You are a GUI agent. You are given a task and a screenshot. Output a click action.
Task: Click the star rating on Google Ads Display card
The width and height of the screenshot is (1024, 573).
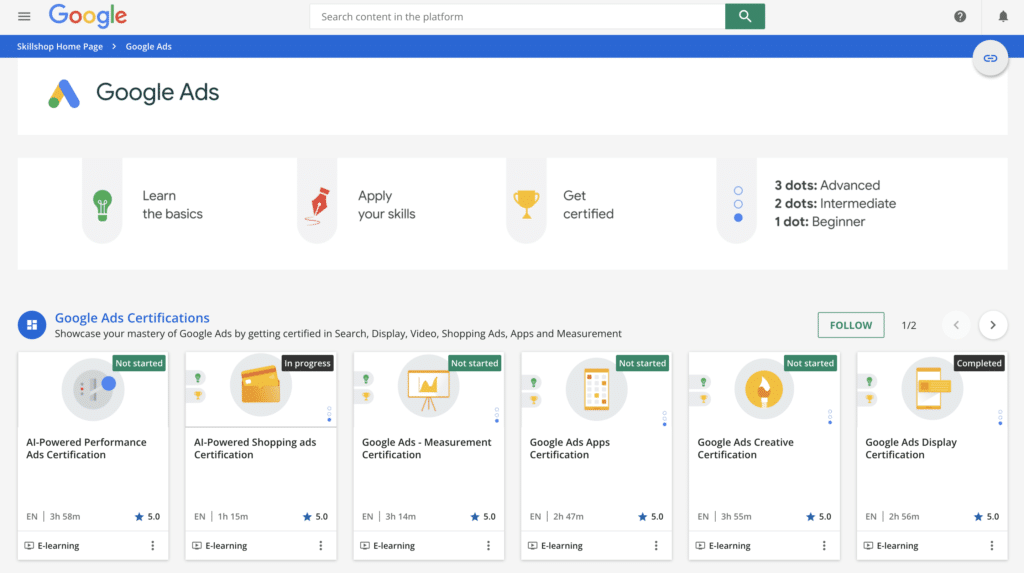coord(986,517)
